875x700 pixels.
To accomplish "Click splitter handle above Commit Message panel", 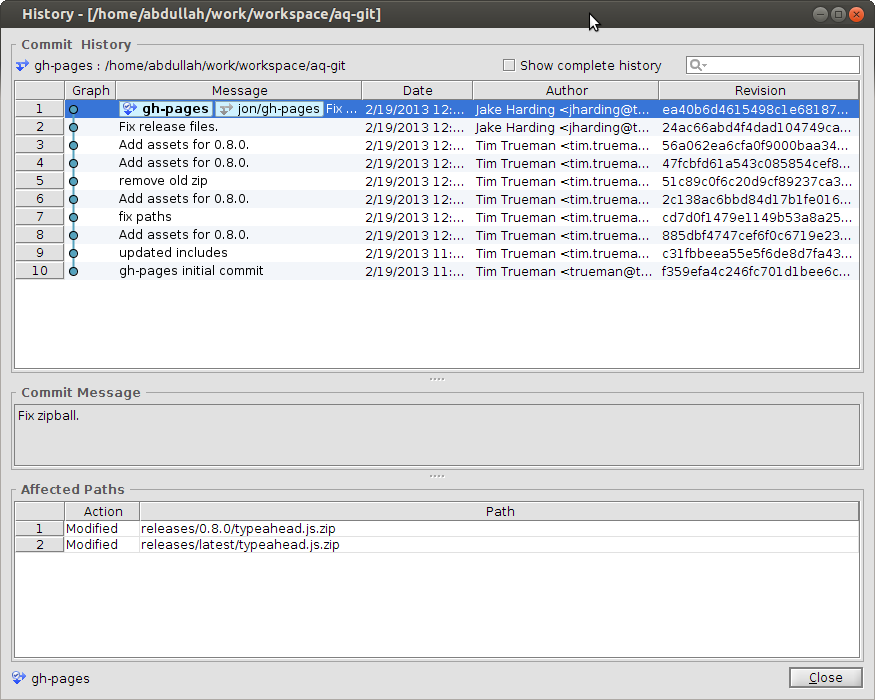I will 437,379.
